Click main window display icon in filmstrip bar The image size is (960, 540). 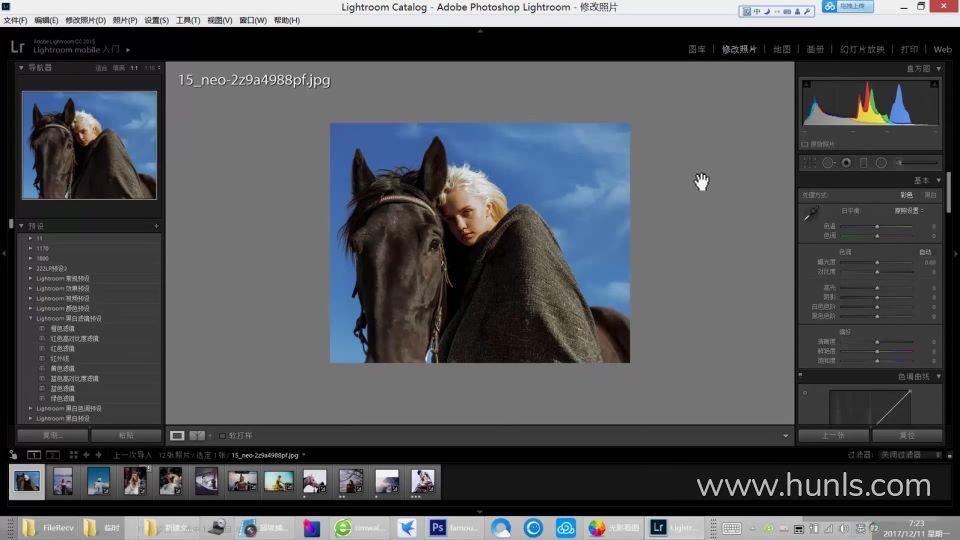(x=34, y=455)
